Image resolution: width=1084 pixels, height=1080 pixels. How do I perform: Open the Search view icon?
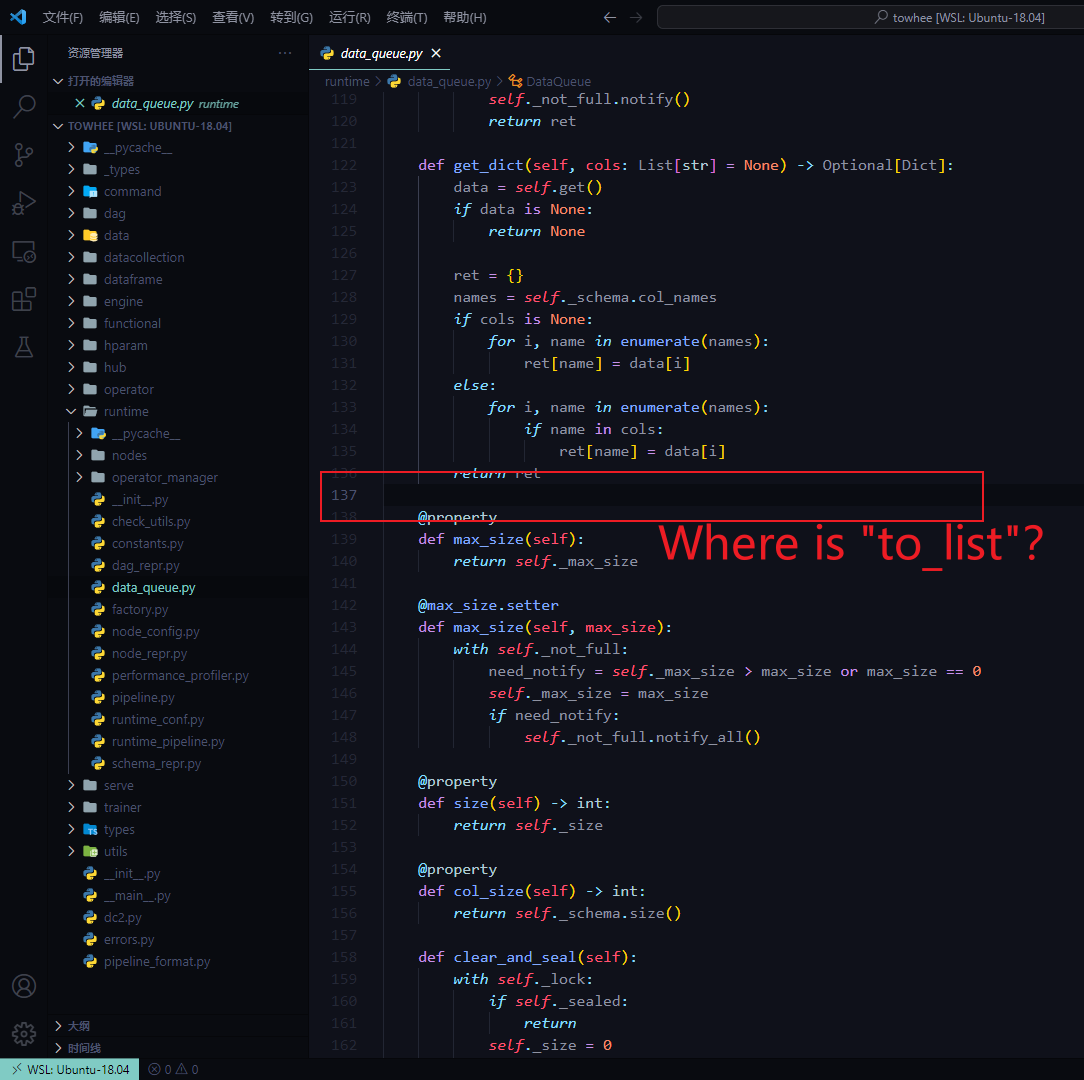pyautogui.click(x=24, y=106)
